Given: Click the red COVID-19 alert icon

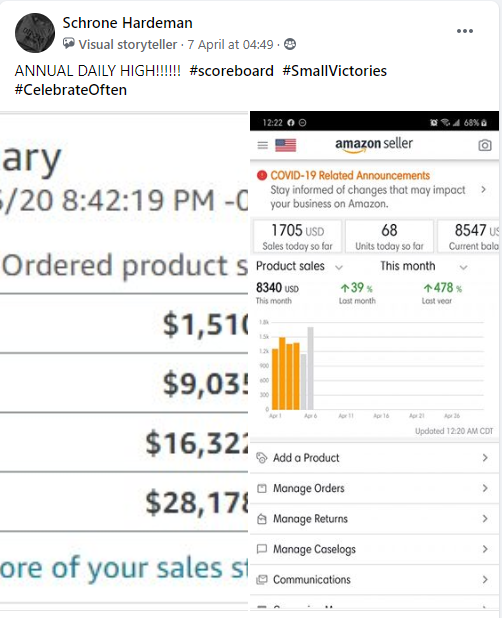Looking at the screenshot, I should [262, 175].
